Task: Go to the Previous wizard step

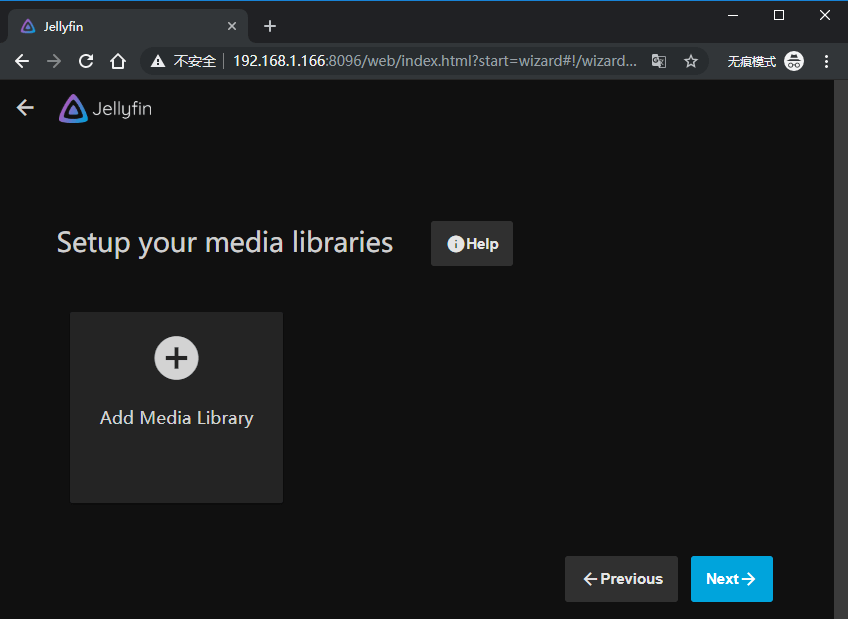Action: [621, 579]
